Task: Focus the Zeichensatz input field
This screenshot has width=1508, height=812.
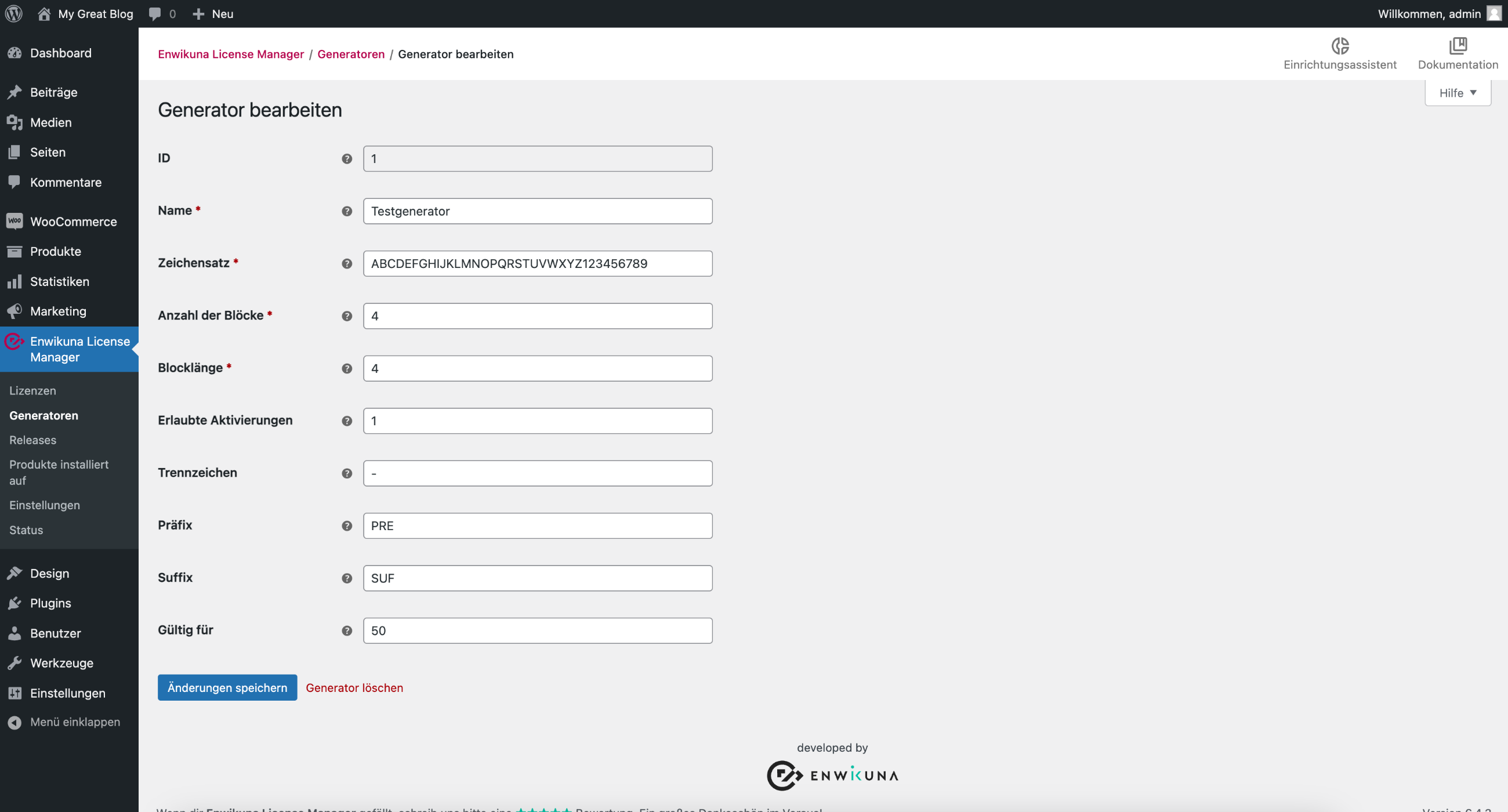Action: 538,263
